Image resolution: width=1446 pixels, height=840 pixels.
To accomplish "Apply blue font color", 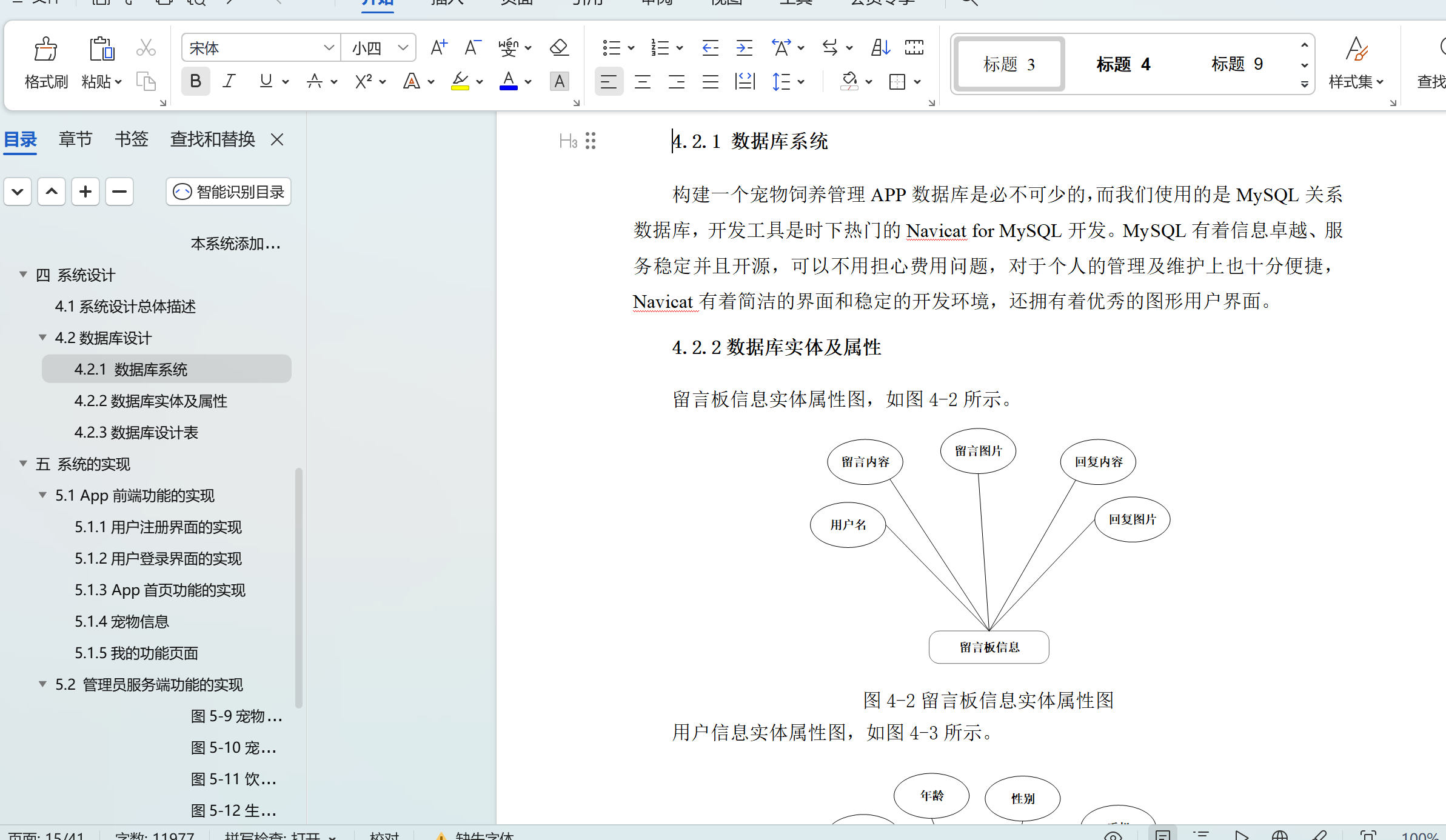I will pyautogui.click(x=508, y=81).
